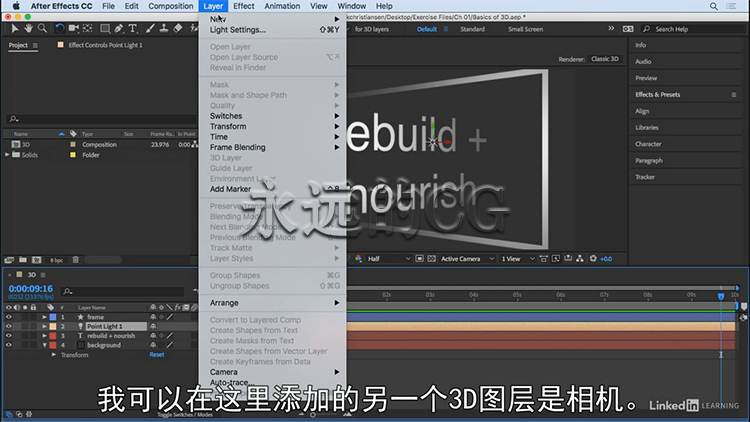Hide the rebuild + nourish text layer
Screen dimensions: 750x422
(9, 335)
